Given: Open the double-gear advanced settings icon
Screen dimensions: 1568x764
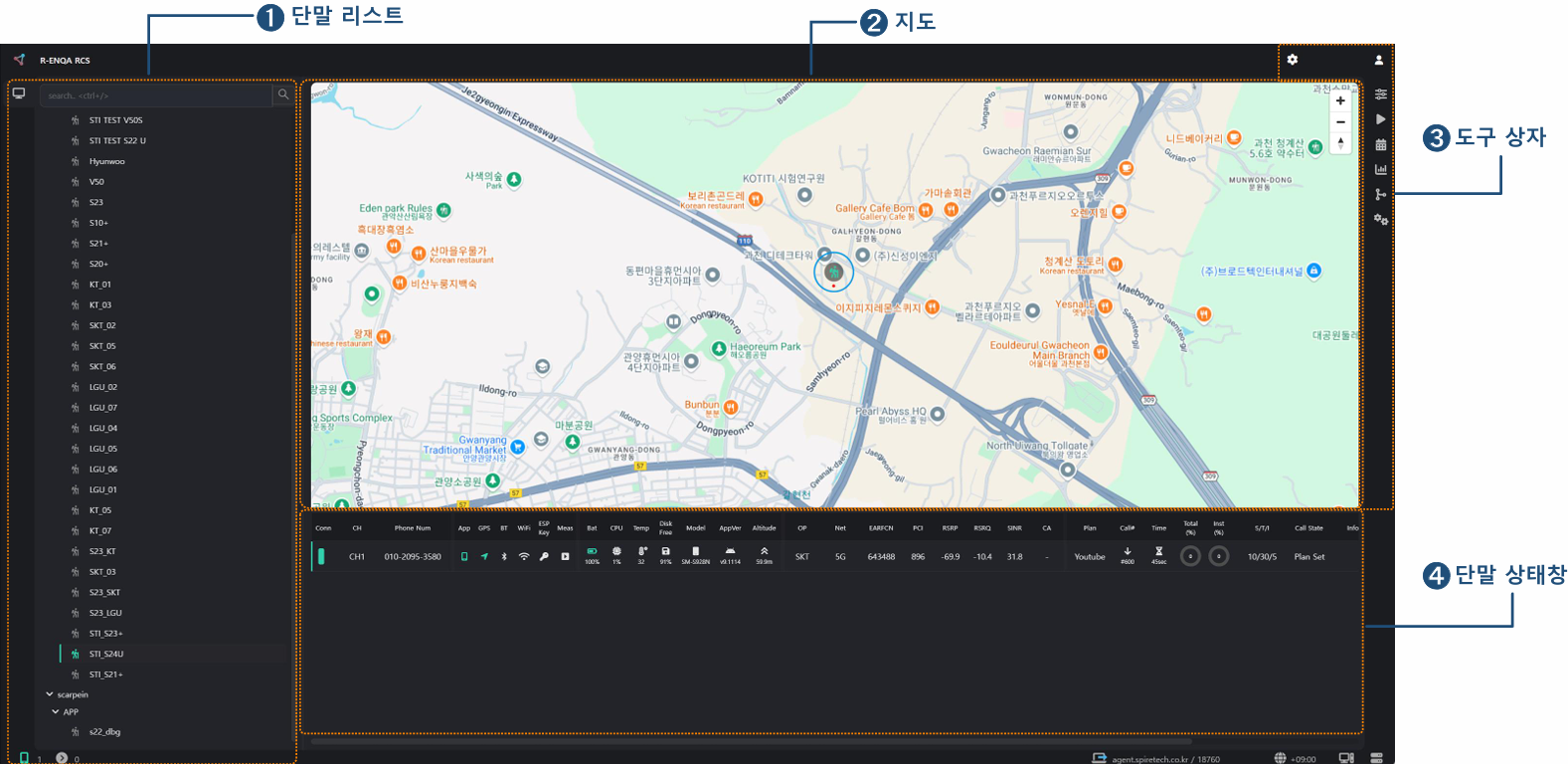Looking at the screenshot, I should [1380, 220].
